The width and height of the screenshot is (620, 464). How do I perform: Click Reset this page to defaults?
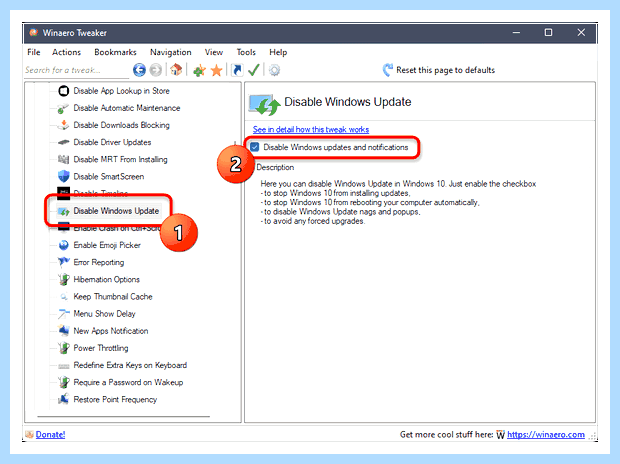coord(446,70)
